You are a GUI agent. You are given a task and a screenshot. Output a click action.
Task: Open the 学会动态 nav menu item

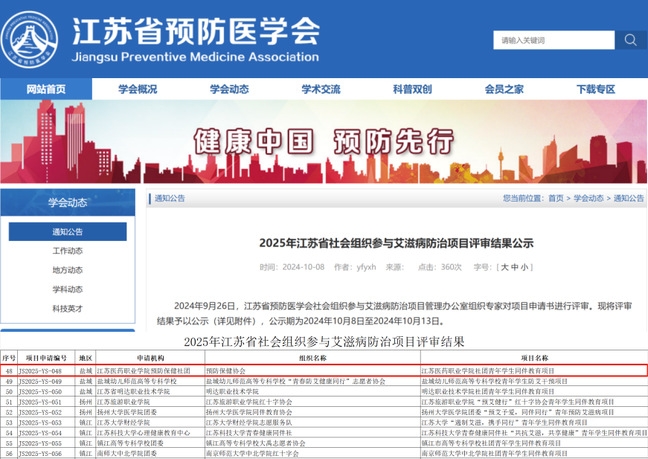229,89
